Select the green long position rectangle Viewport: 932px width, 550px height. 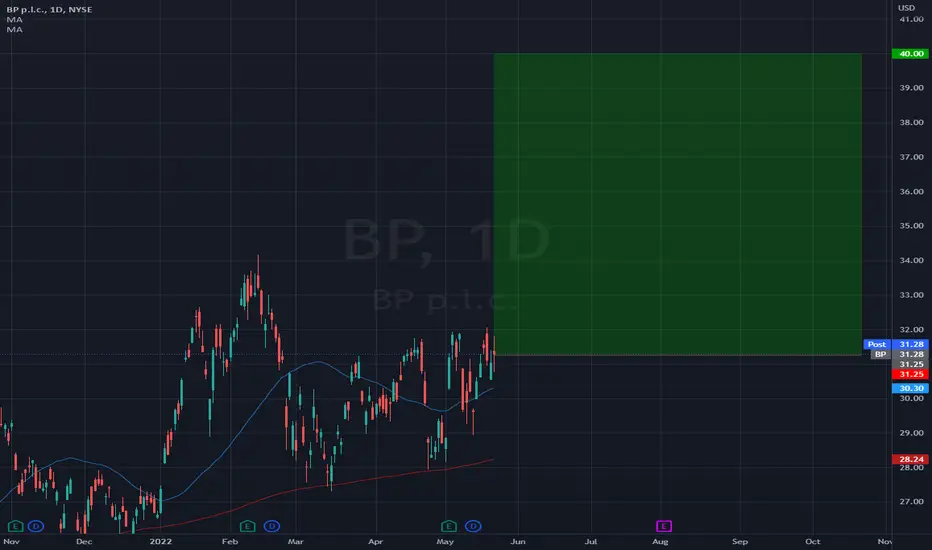tap(678, 205)
